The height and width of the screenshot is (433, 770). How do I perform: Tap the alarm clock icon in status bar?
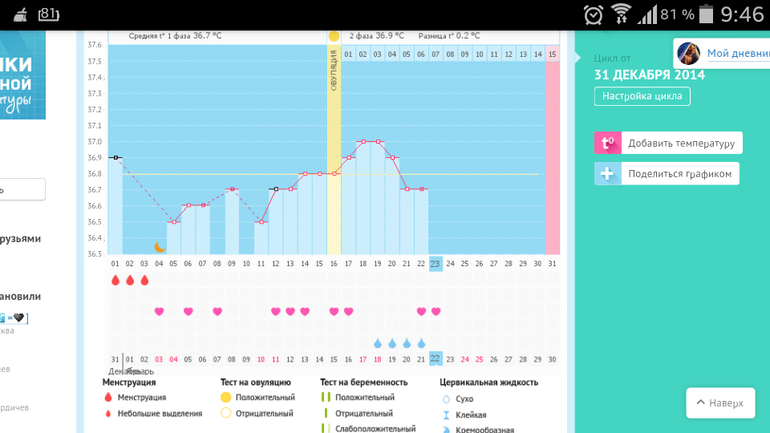593,14
